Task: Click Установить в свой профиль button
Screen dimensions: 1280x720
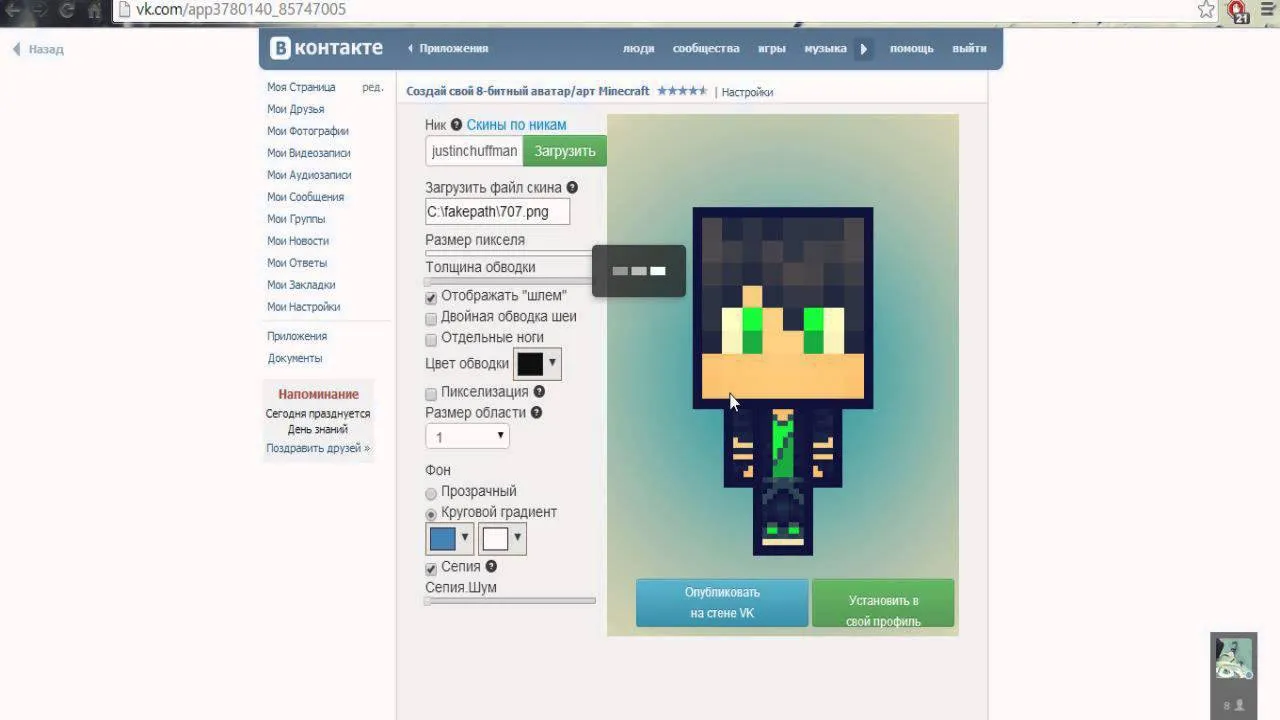Action: click(883, 603)
